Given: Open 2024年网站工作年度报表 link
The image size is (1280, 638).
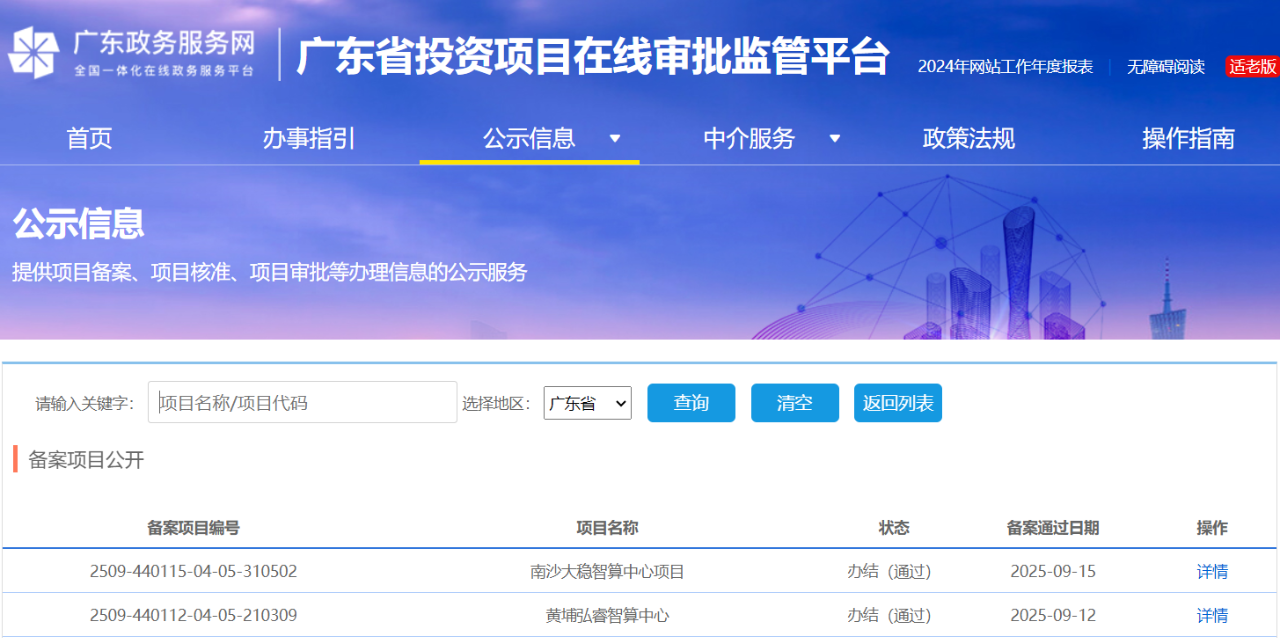Looking at the screenshot, I should click(1005, 67).
